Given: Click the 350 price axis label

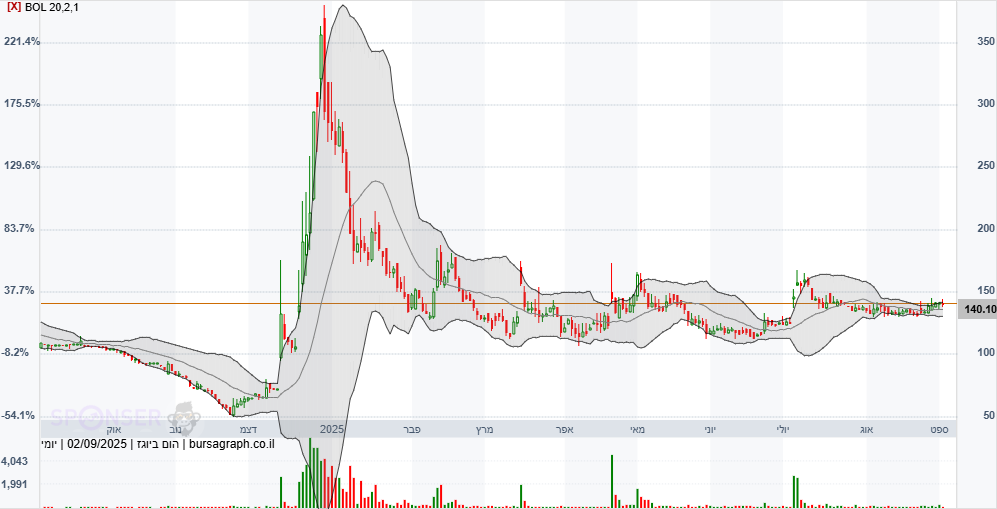Looking at the screenshot, I should tap(985, 41).
